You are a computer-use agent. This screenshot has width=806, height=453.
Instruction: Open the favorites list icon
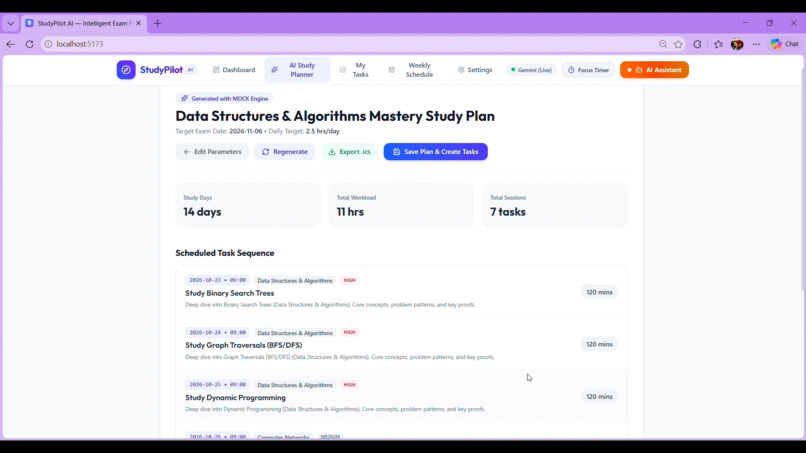[718, 44]
